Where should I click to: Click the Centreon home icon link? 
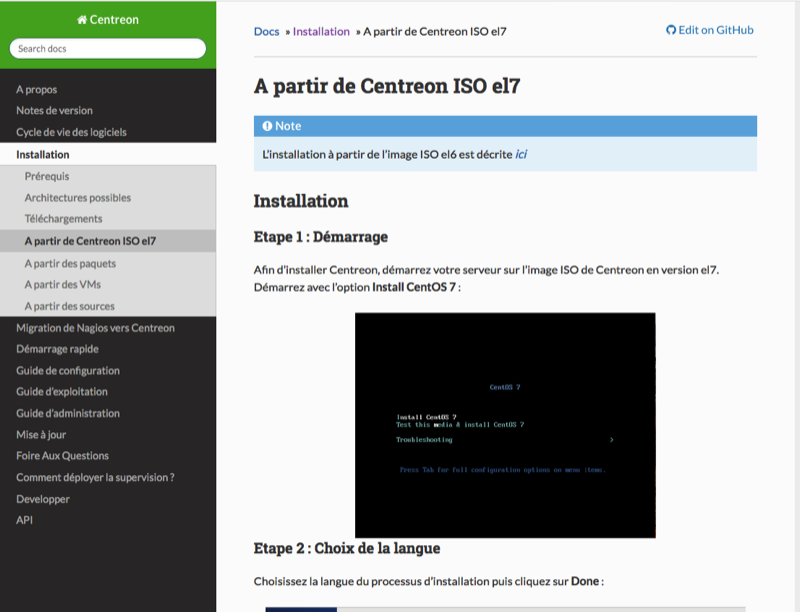tap(108, 19)
